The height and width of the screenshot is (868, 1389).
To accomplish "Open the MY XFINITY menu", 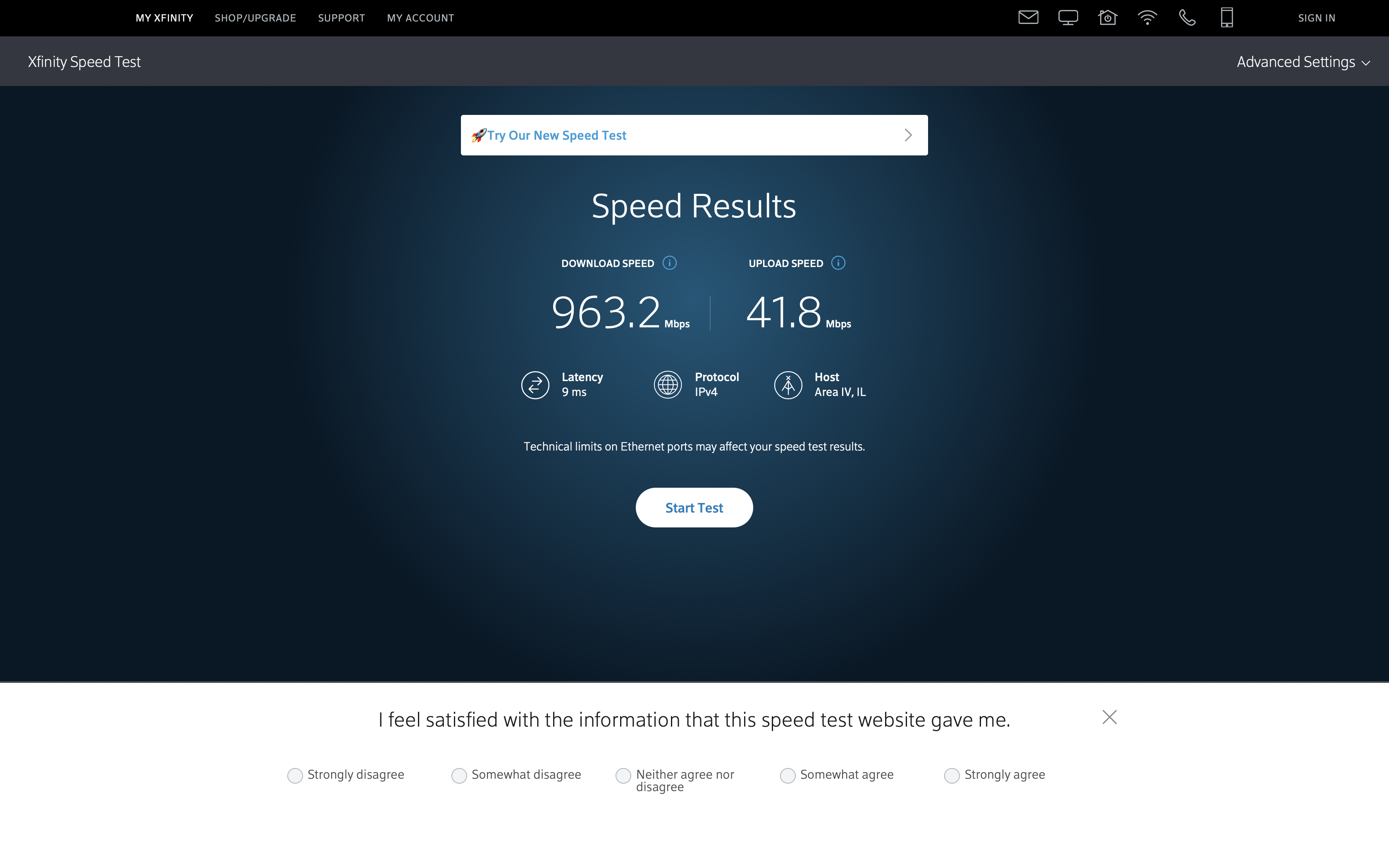I will pos(164,18).
